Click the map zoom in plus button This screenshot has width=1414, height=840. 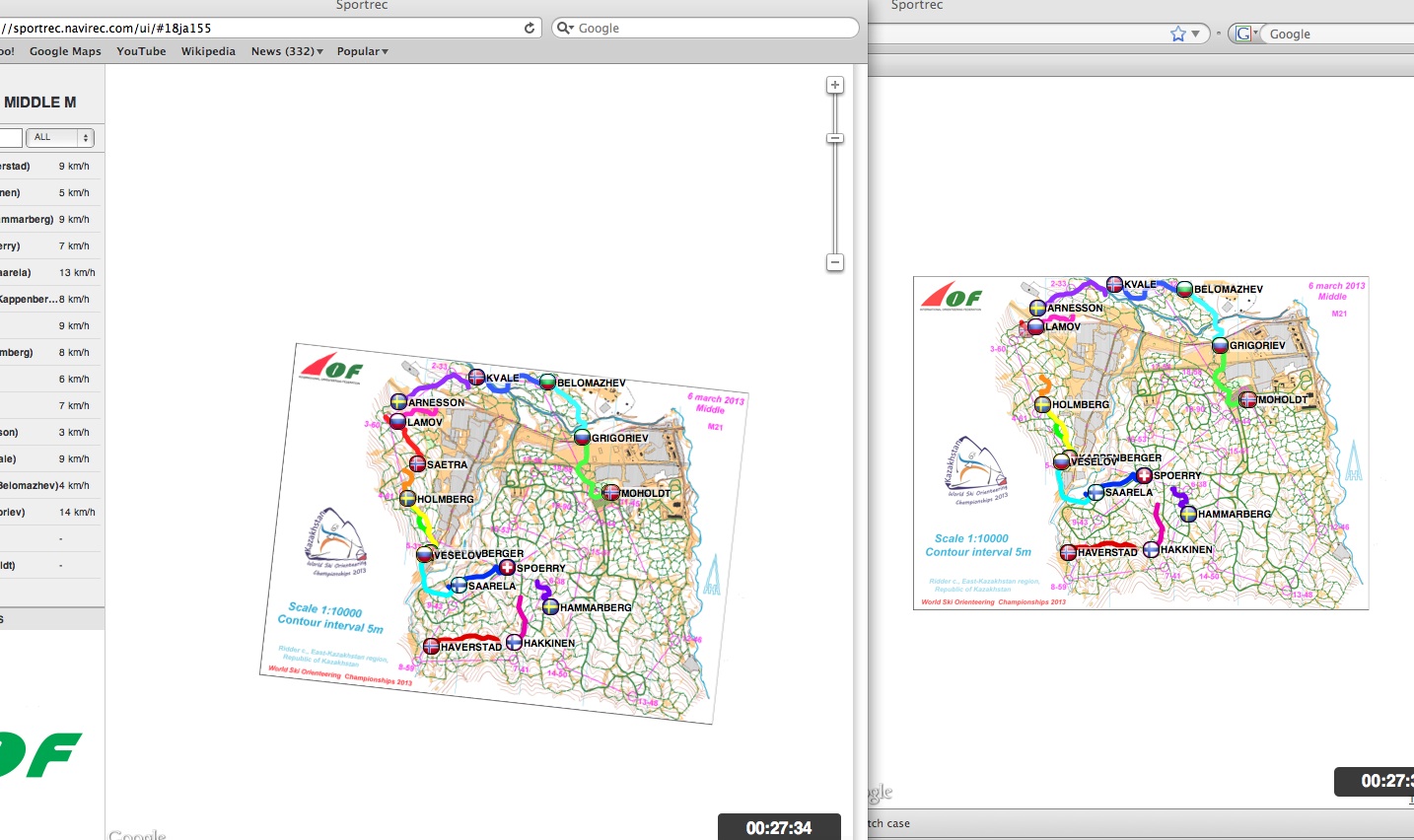(x=835, y=86)
